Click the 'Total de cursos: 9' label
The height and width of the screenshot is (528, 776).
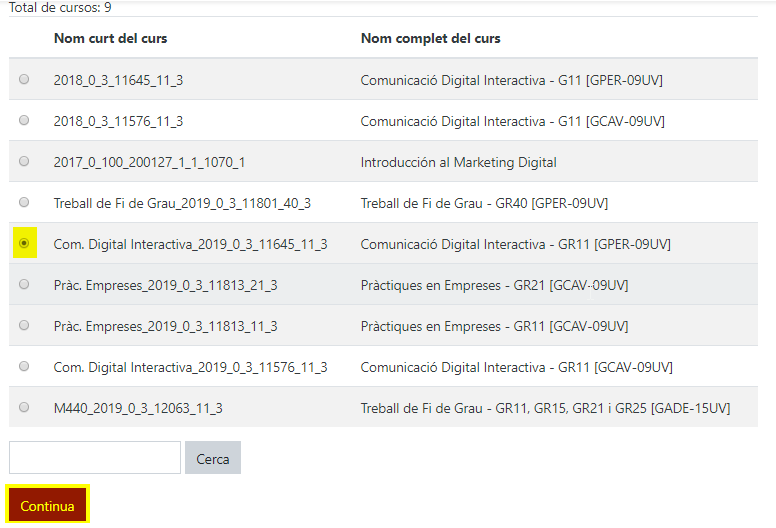pos(60,7)
